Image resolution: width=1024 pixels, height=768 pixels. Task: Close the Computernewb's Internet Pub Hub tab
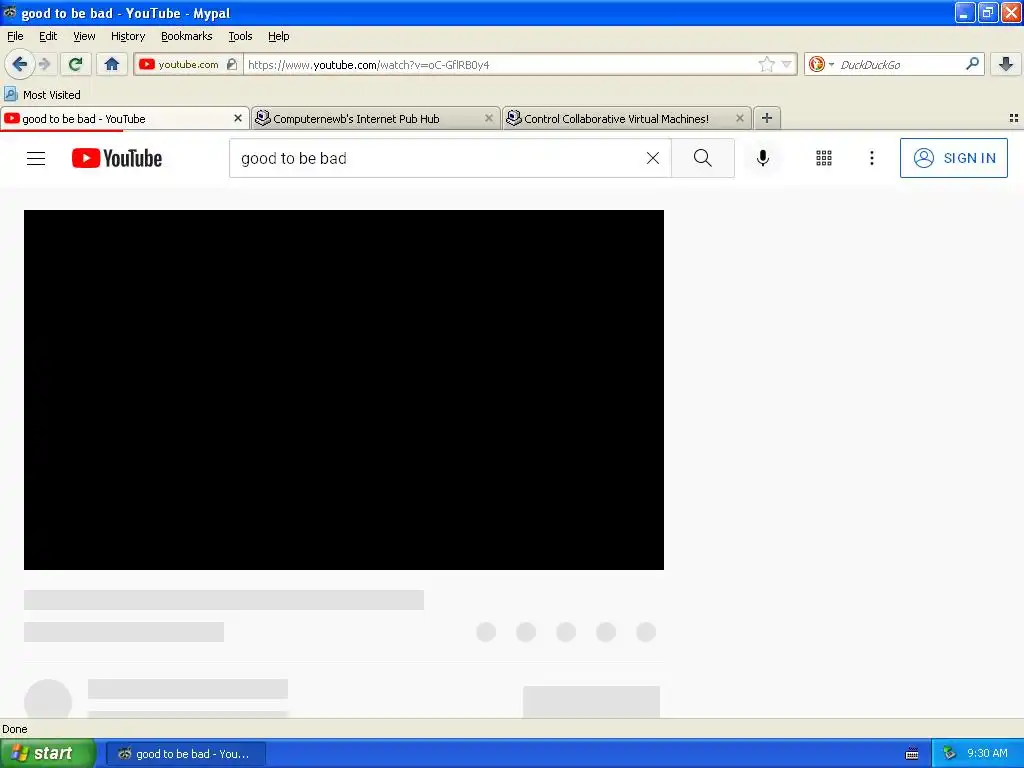click(488, 118)
